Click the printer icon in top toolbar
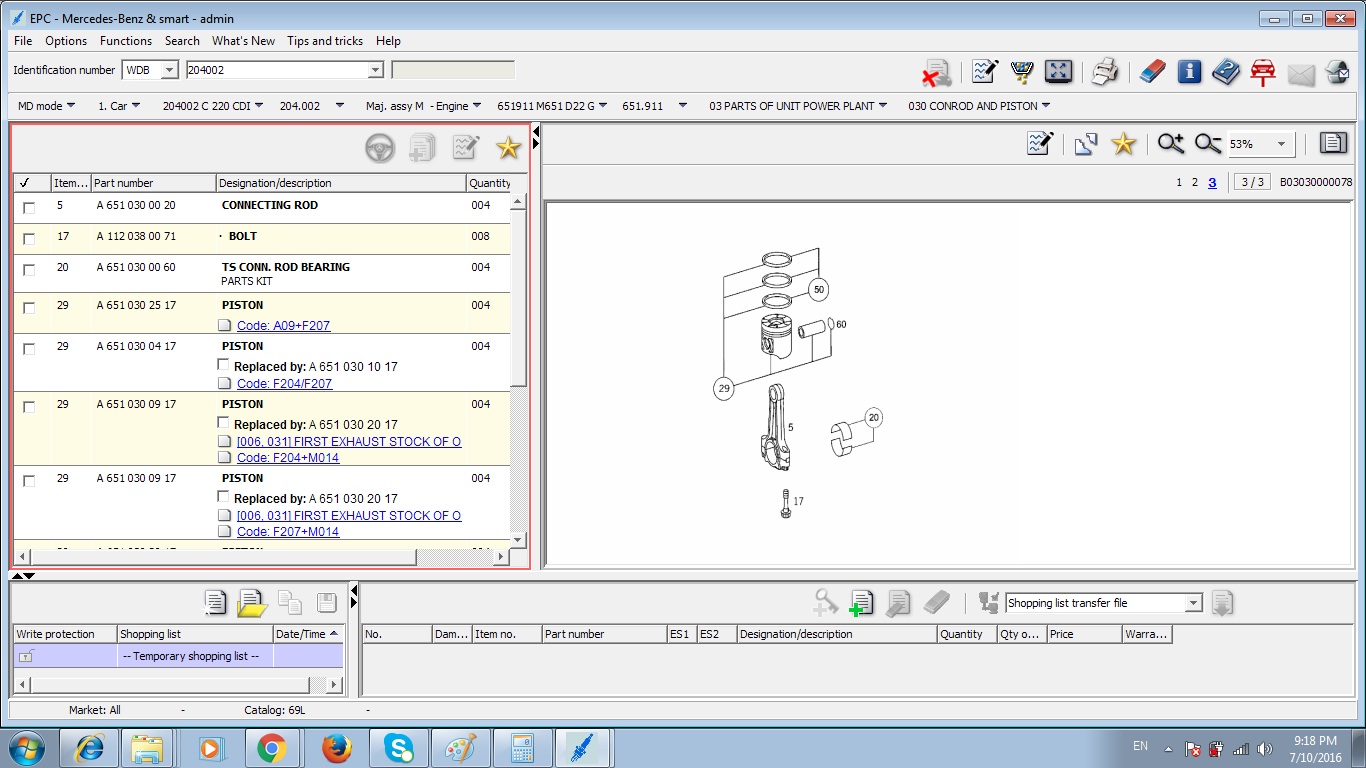Screen dimensions: 1366x768 [x=1104, y=72]
